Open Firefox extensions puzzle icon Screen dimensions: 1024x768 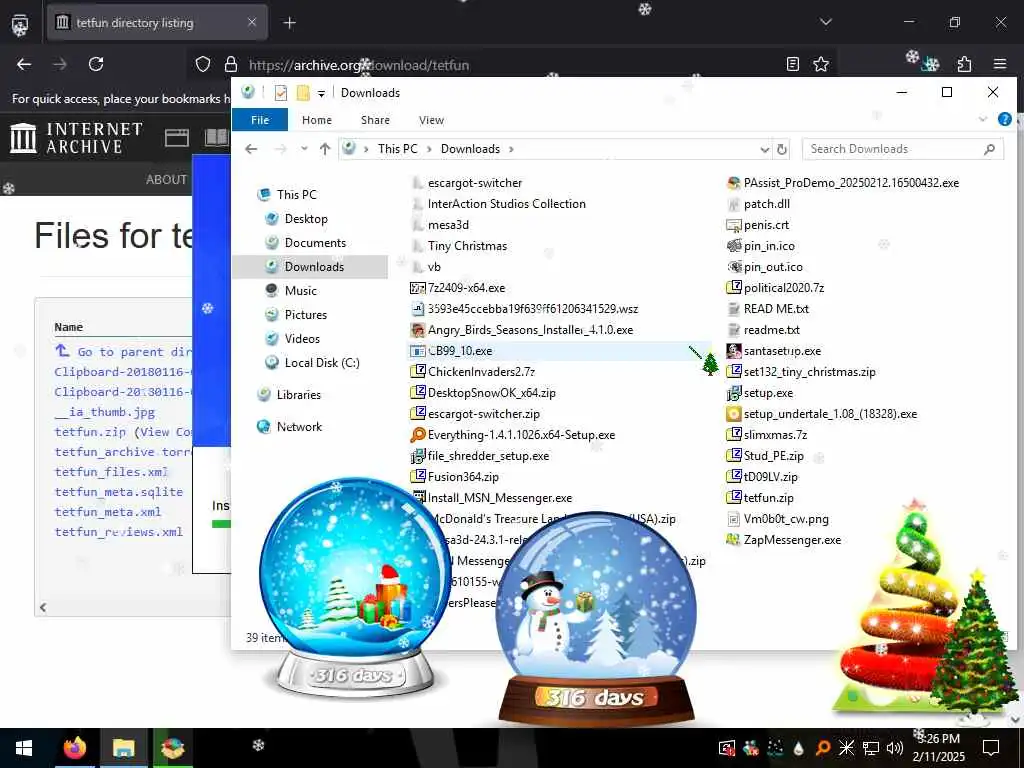click(x=964, y=64)
